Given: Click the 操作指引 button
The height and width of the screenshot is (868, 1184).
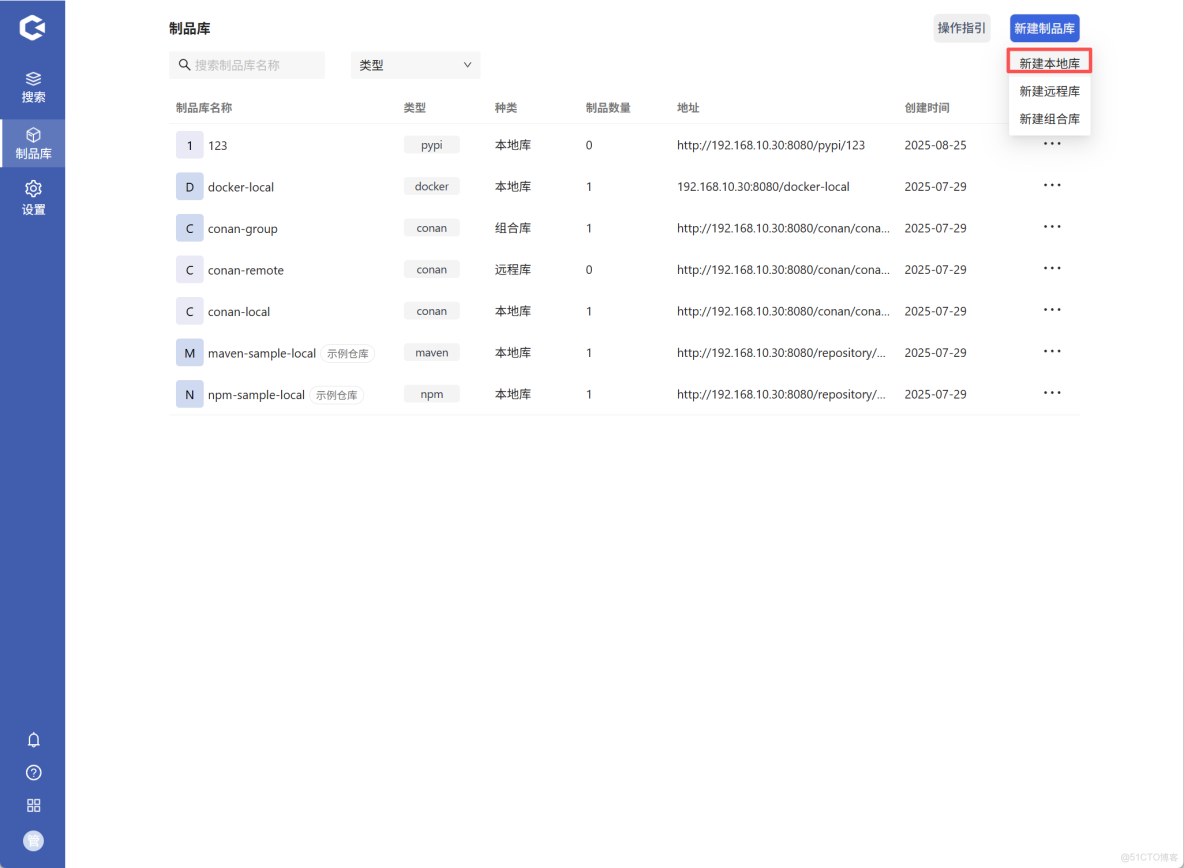Looking at the screenshot, I should (961, 28).
